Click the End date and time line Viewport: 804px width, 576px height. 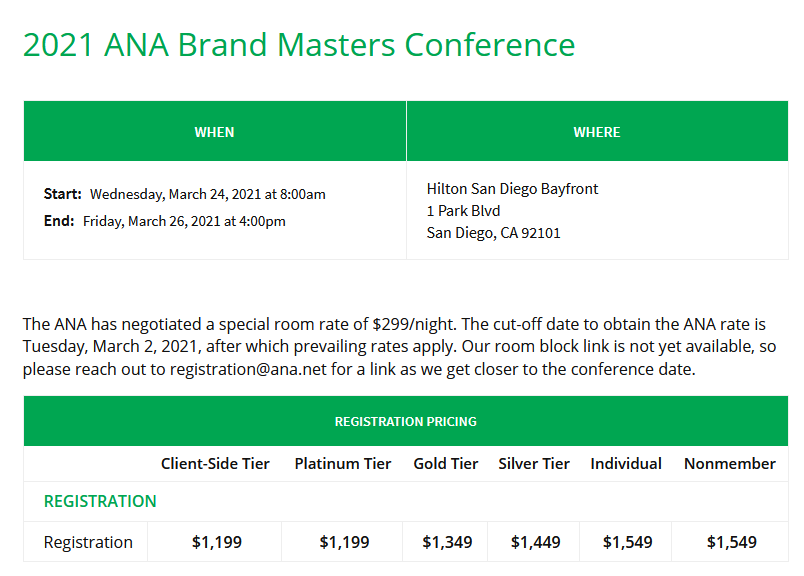(x=165, y=221)
